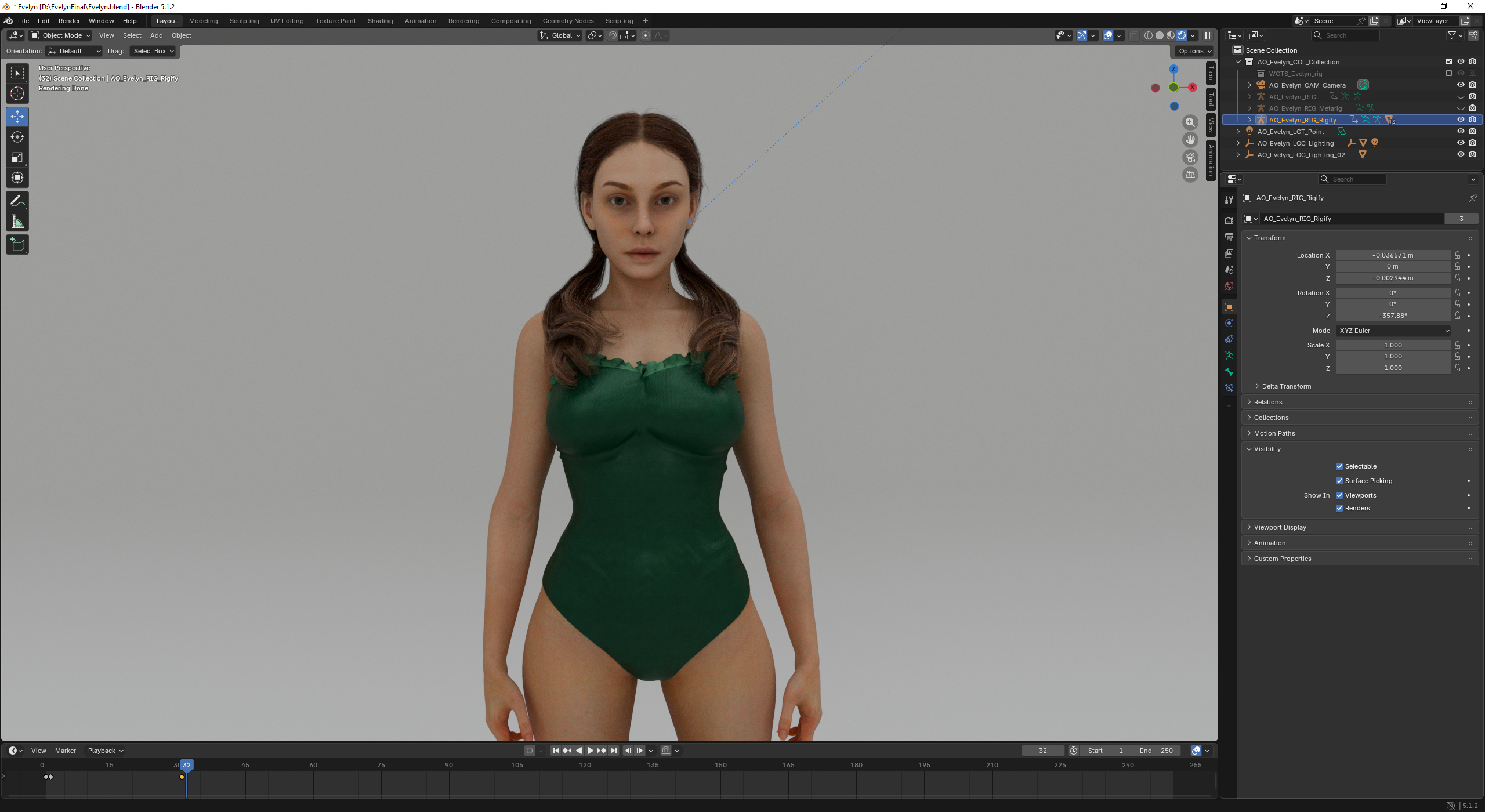Activate the Scale tool
Screen dimensions: 1485x812
pyautogui.click(x=17, y=157)
